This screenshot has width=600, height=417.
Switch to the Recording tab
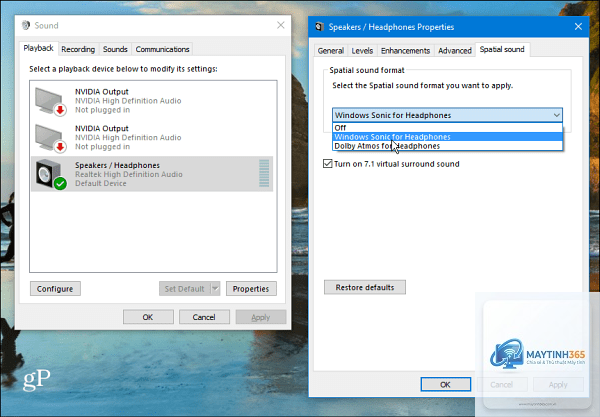pos(78,49)
